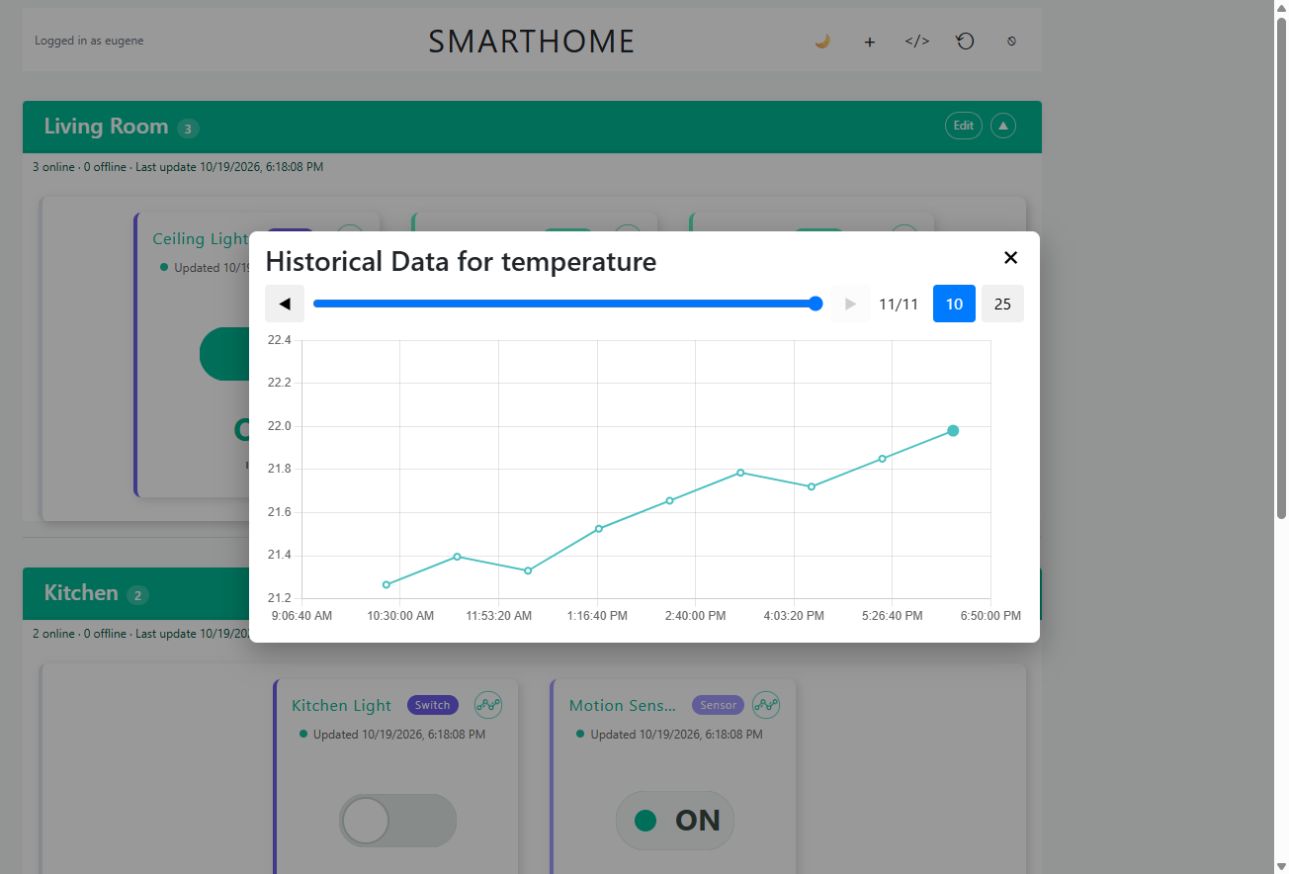This screenshot has width=1289, height=874.
Task: Edit the Living Room section
Action: pyautogui.click(x=963, y=126)
